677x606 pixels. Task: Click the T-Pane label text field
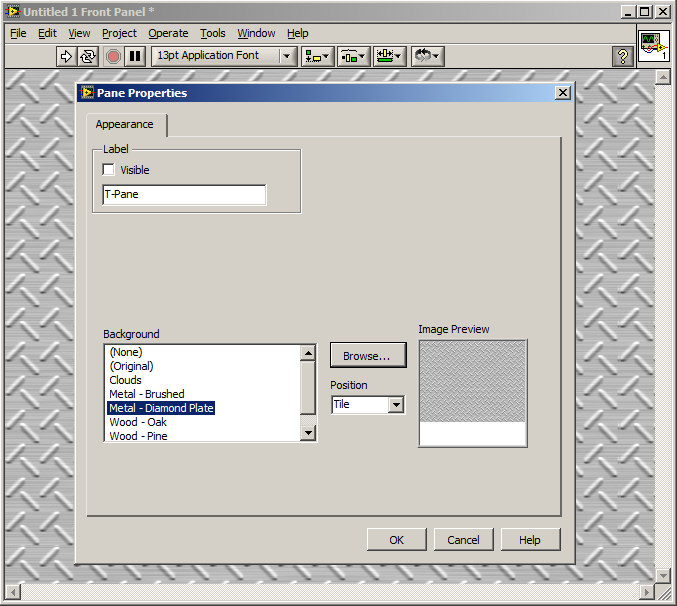[x=184, y=195]
